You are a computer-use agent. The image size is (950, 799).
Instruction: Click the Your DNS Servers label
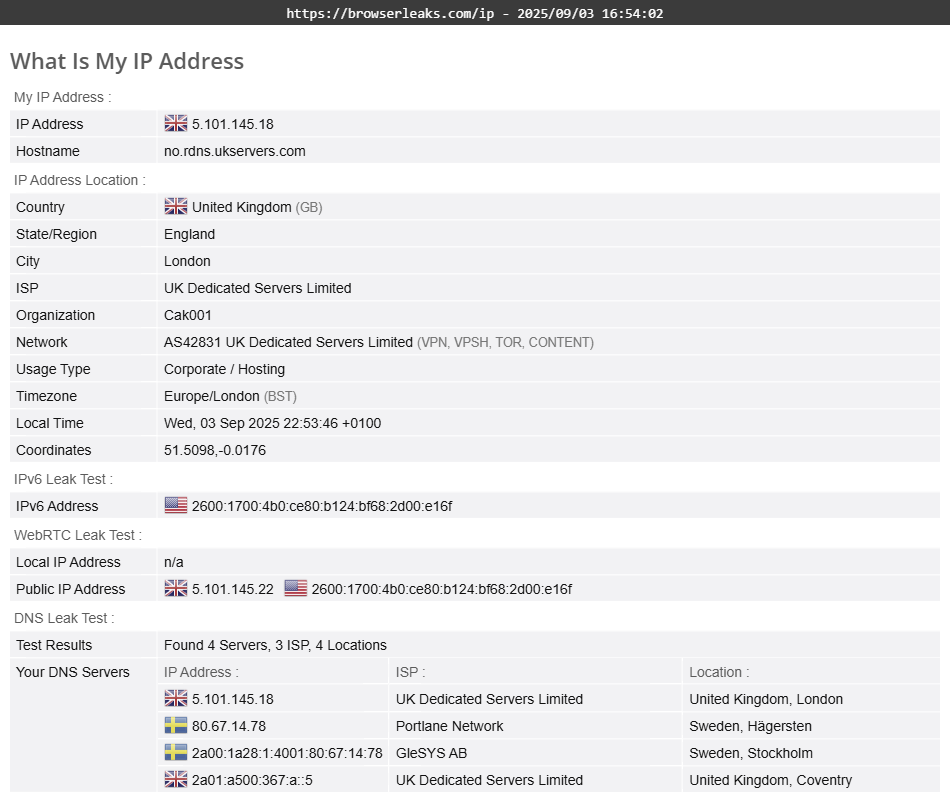coord(73,672)
